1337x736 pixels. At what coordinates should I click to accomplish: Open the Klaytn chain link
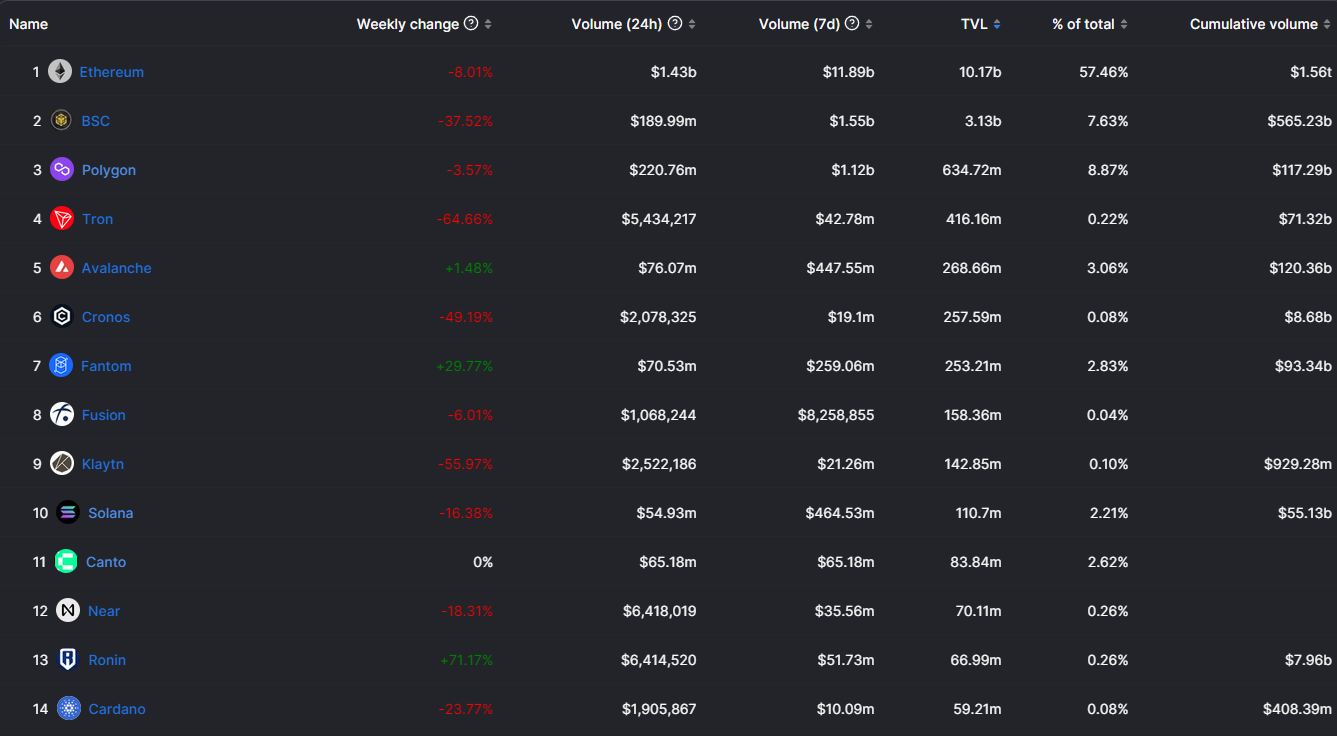tap(103, 464)
